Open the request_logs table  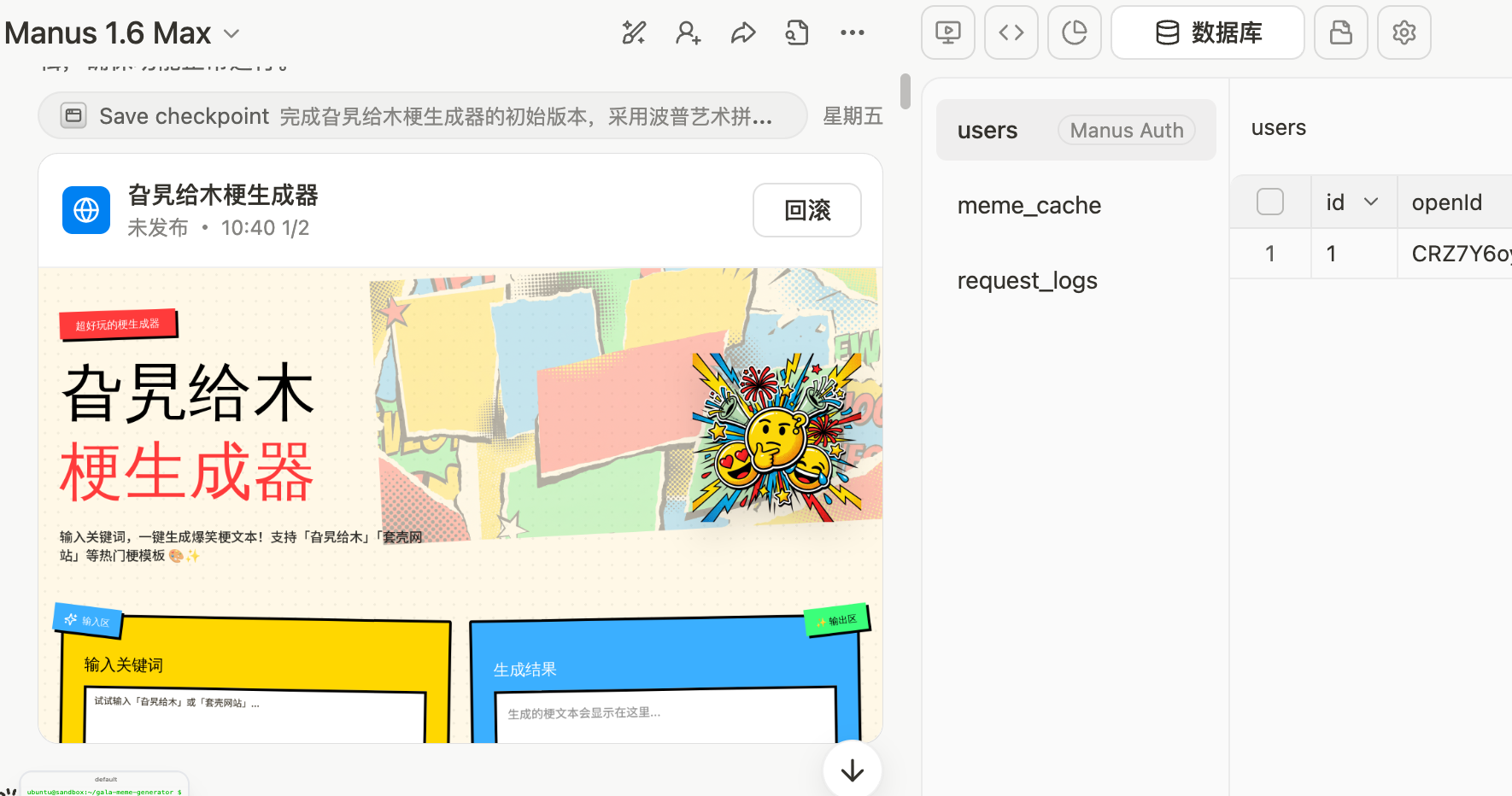click(x=1027, y=281)
